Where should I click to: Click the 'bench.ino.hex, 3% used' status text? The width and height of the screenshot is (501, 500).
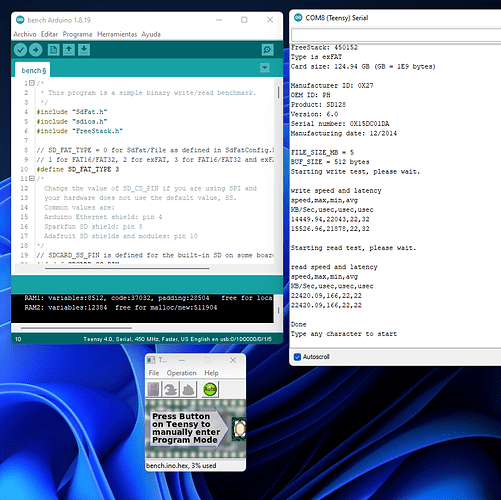181,465
